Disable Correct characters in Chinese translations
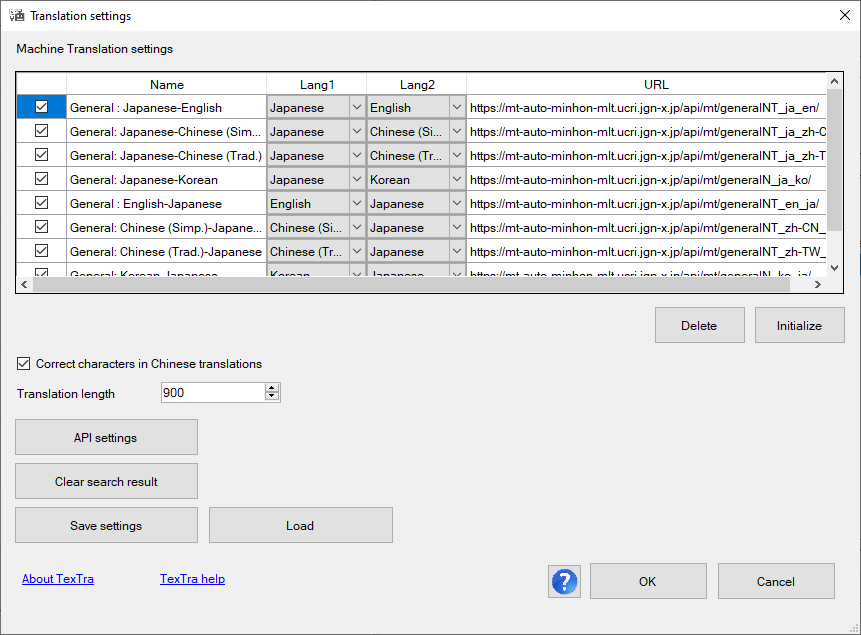861x635 pixels. coord(23,364)
